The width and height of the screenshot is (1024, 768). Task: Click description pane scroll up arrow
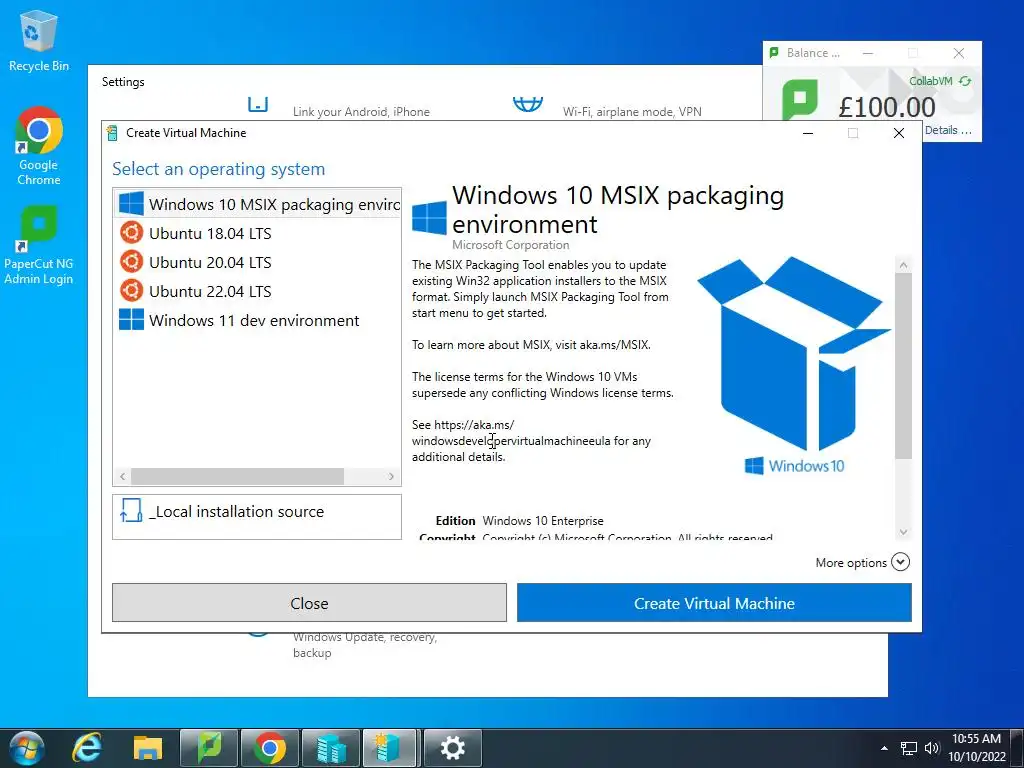(x=903, y=264)
